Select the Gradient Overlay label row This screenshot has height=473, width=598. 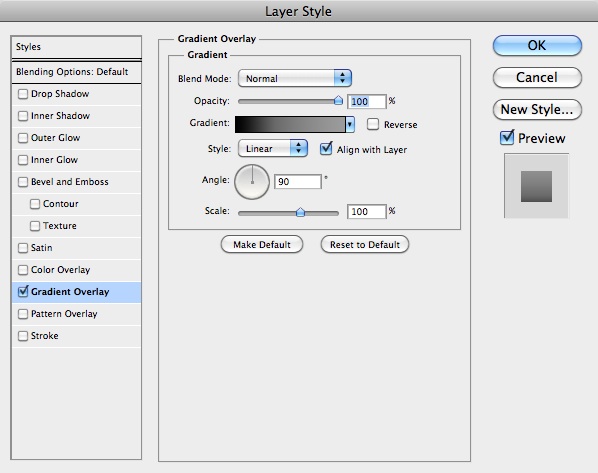[76, 292]
